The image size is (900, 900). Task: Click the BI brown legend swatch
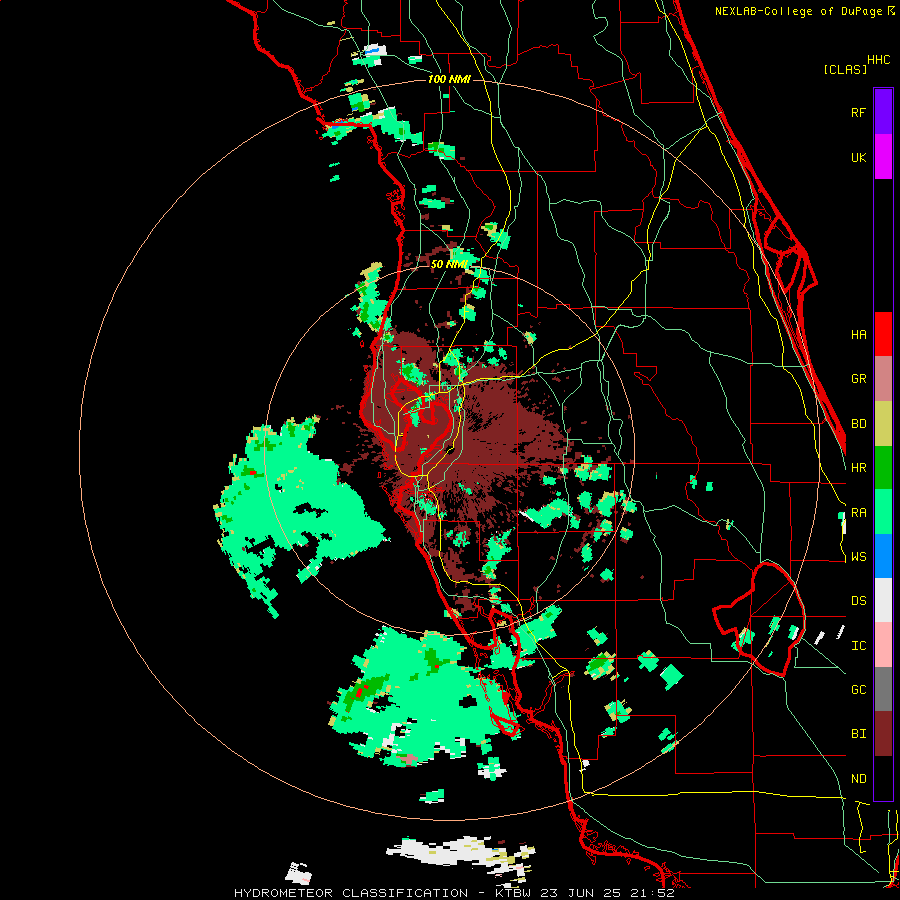pos(883,734)
